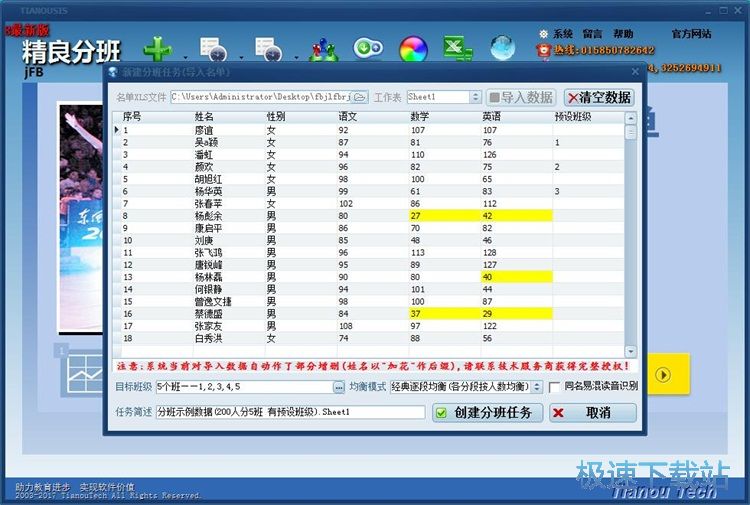Click the gear icon beside 系统
Viewport: 750px width, 505px height.
[544, 34]
